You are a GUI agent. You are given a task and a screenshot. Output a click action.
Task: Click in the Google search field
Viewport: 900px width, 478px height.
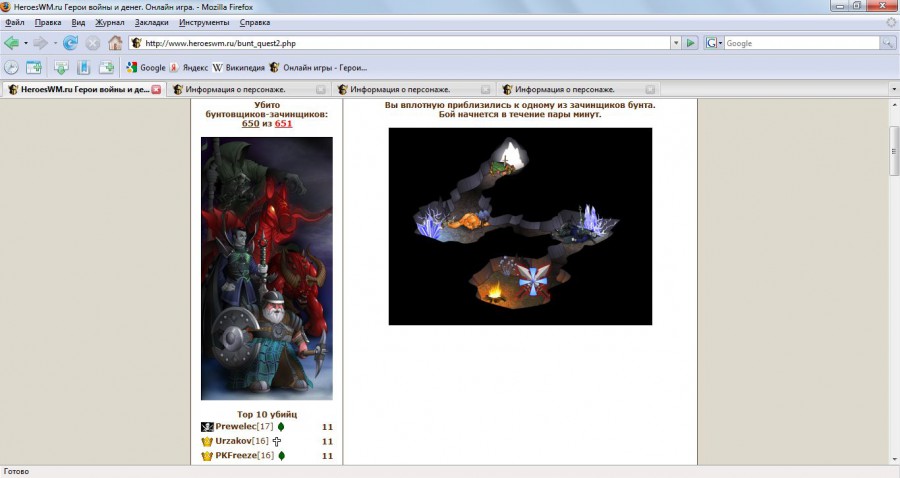[800, 43]
